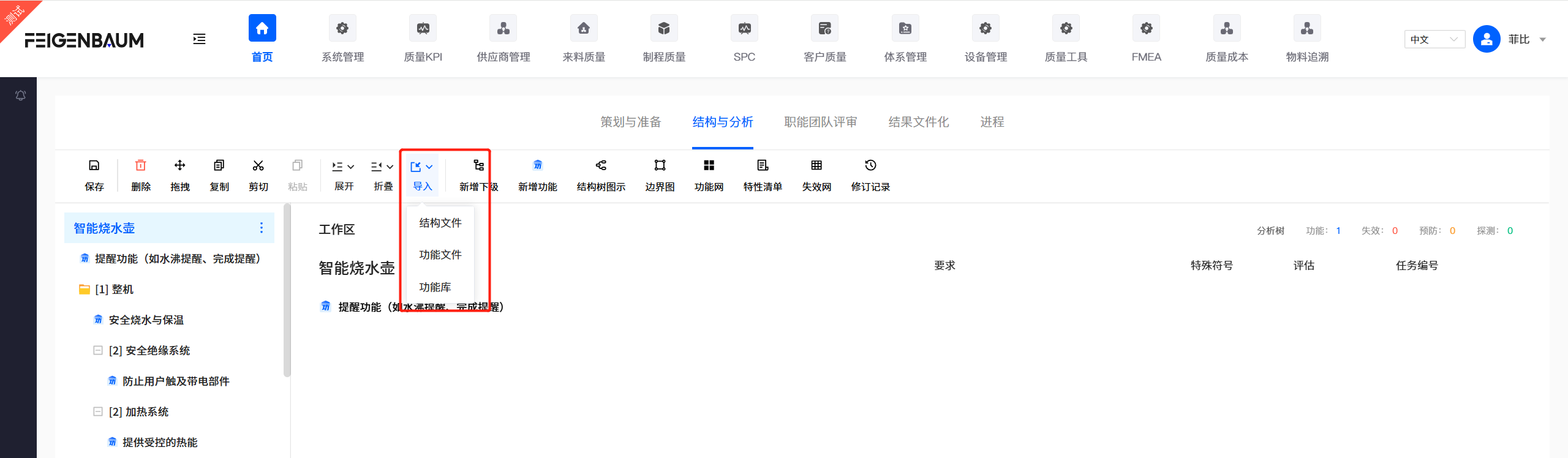This screenshot has height=458, width=1568.
Task: Open 失效网 failure net
Action: click(x=816, y=175)
